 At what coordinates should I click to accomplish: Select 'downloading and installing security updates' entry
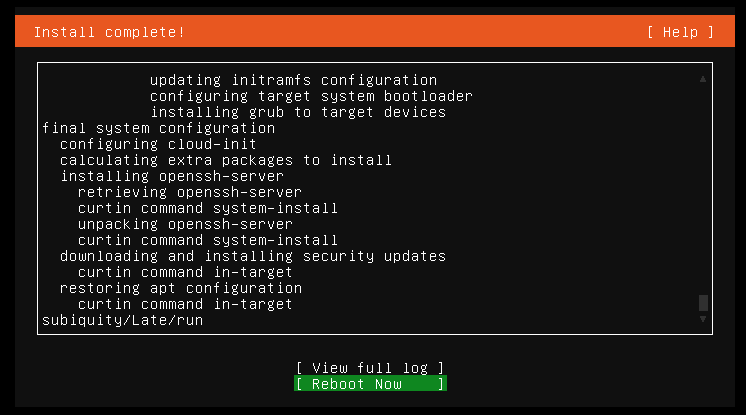click(253, 256)
